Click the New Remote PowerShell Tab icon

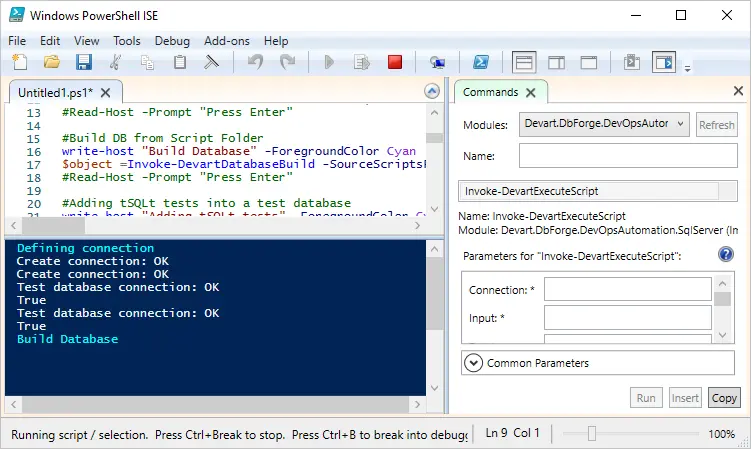[437, 63]
